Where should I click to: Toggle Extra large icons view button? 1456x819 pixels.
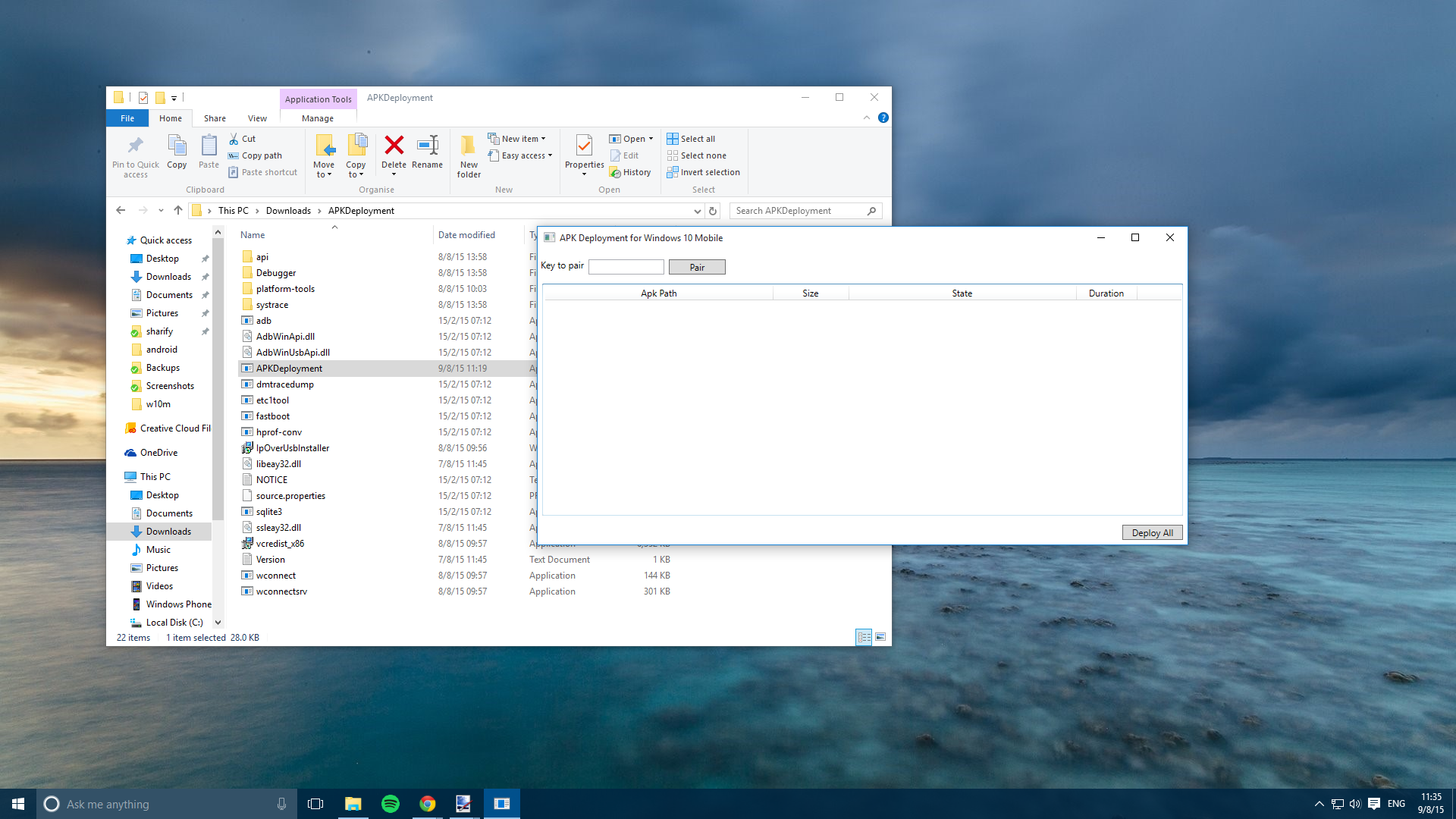click(x=880, y=637)
